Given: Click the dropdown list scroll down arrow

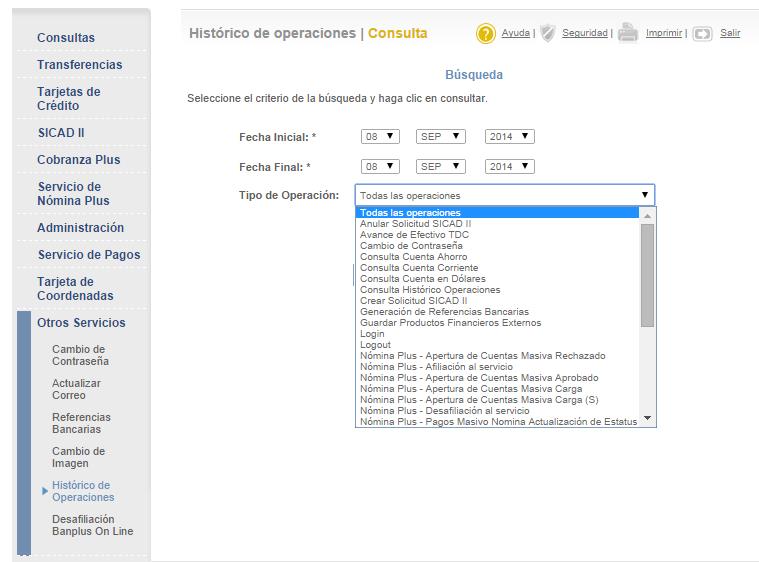Looking at the screenshot, I should click(x=647, y=418).
